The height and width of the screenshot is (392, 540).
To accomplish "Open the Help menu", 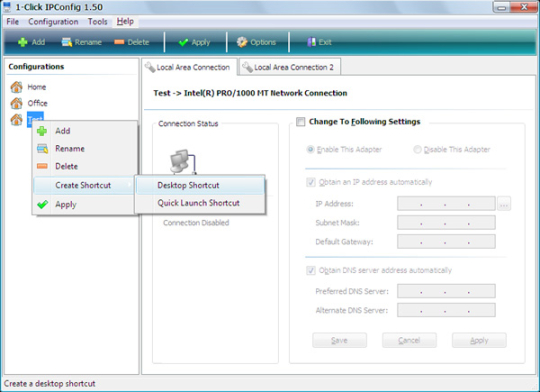I will 125,22.
